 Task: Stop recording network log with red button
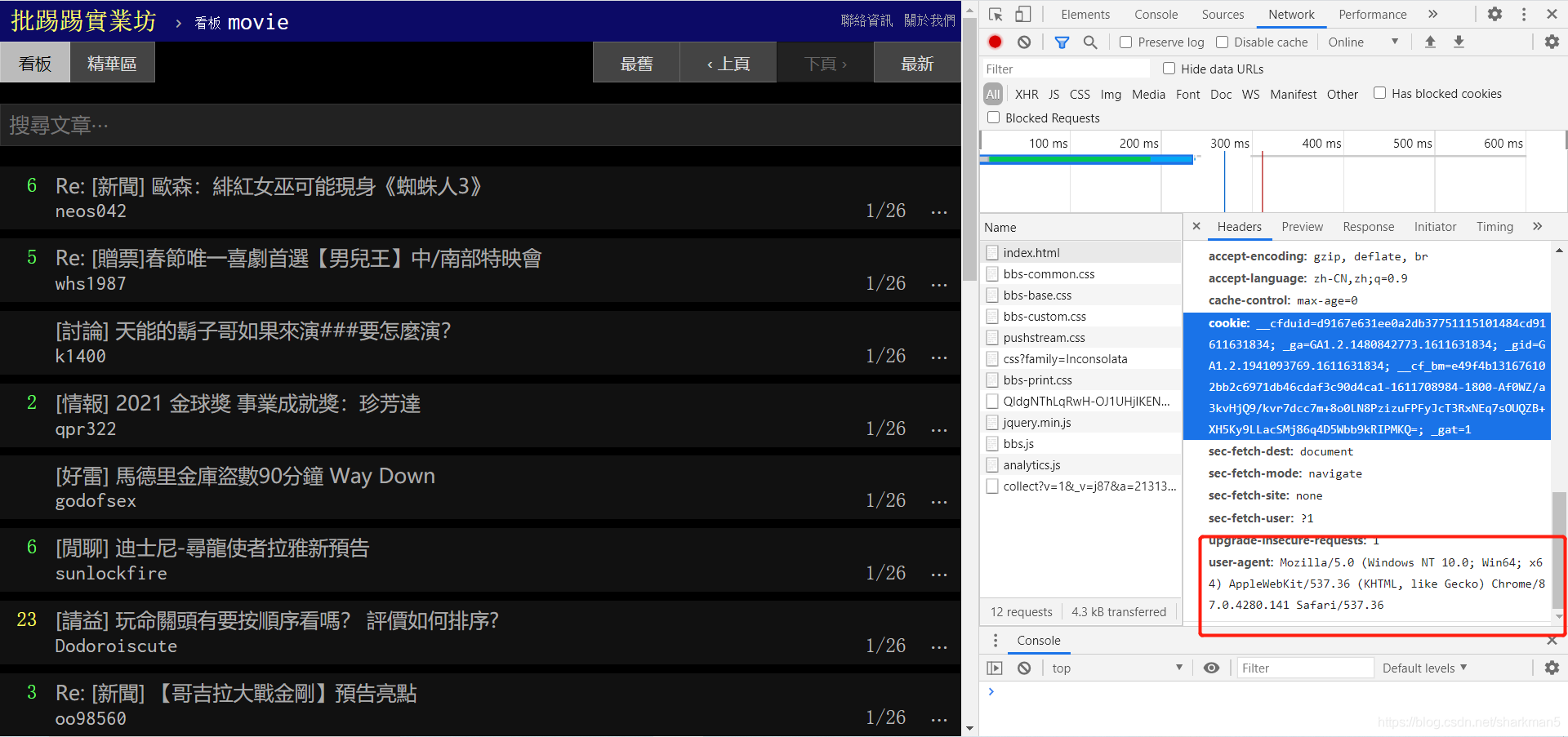[995, 42]
